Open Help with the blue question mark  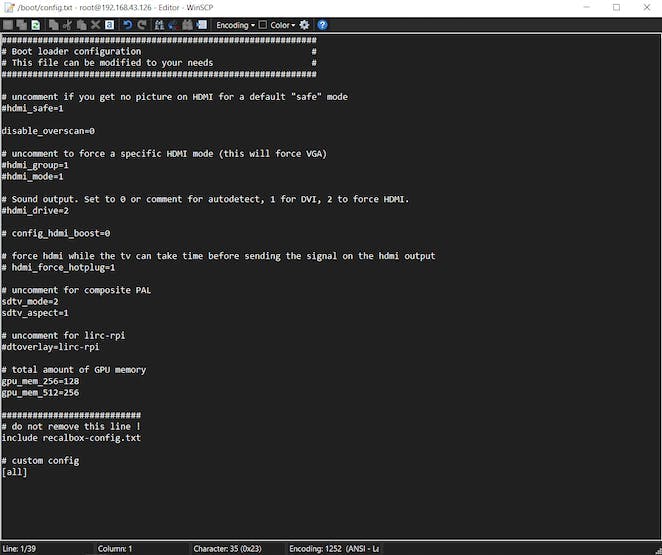click(x=322, y=25)
